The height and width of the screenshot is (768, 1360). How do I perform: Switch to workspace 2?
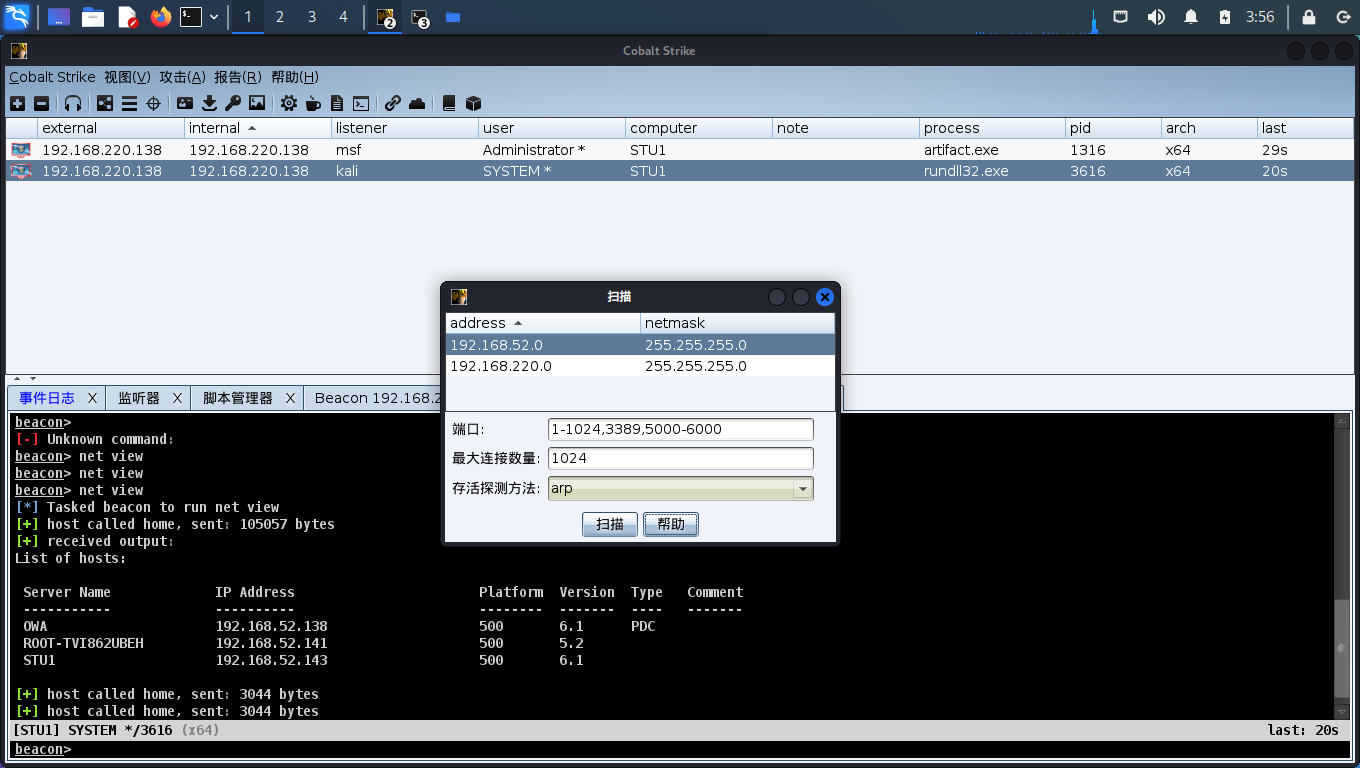coord(280,17)
